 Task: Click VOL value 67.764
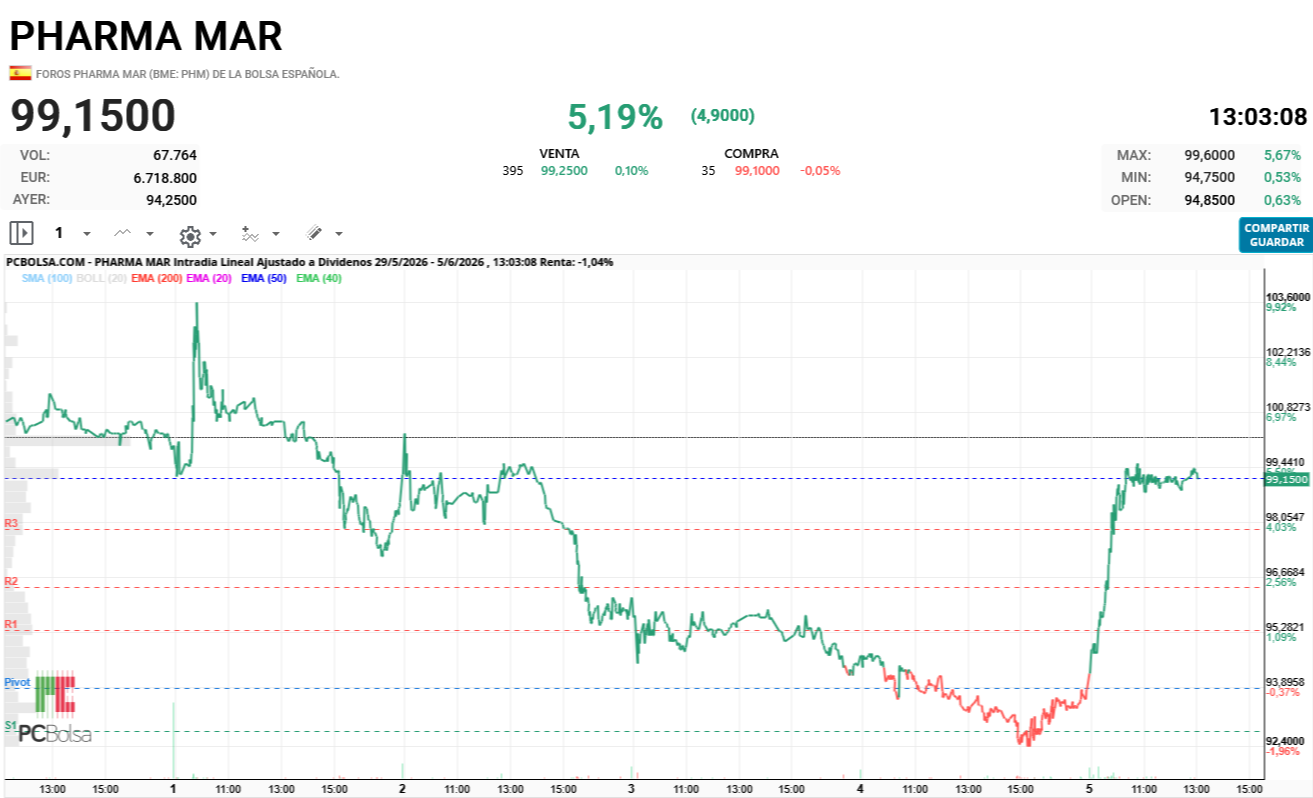[175, 155]
